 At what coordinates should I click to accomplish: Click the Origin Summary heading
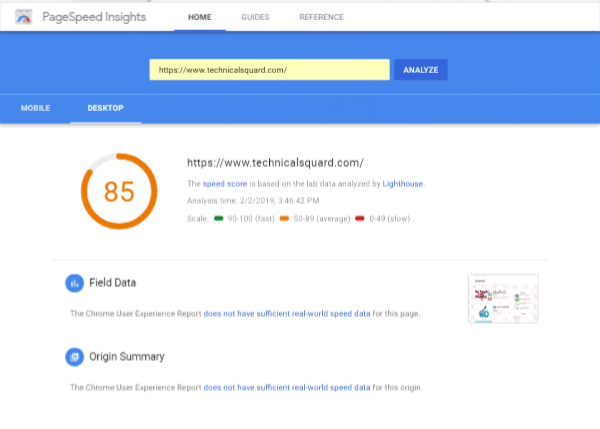click(x=127, y=357)
